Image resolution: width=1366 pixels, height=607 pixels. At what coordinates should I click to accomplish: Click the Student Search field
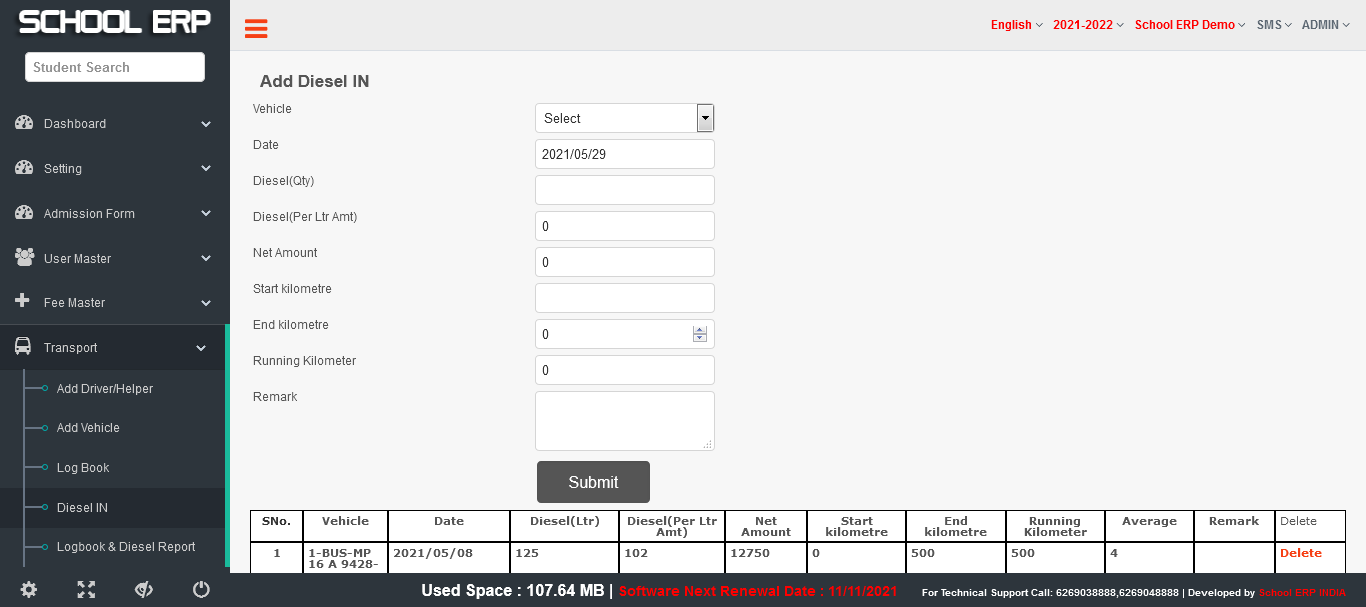pyautogui.click(x=115, y=67)
